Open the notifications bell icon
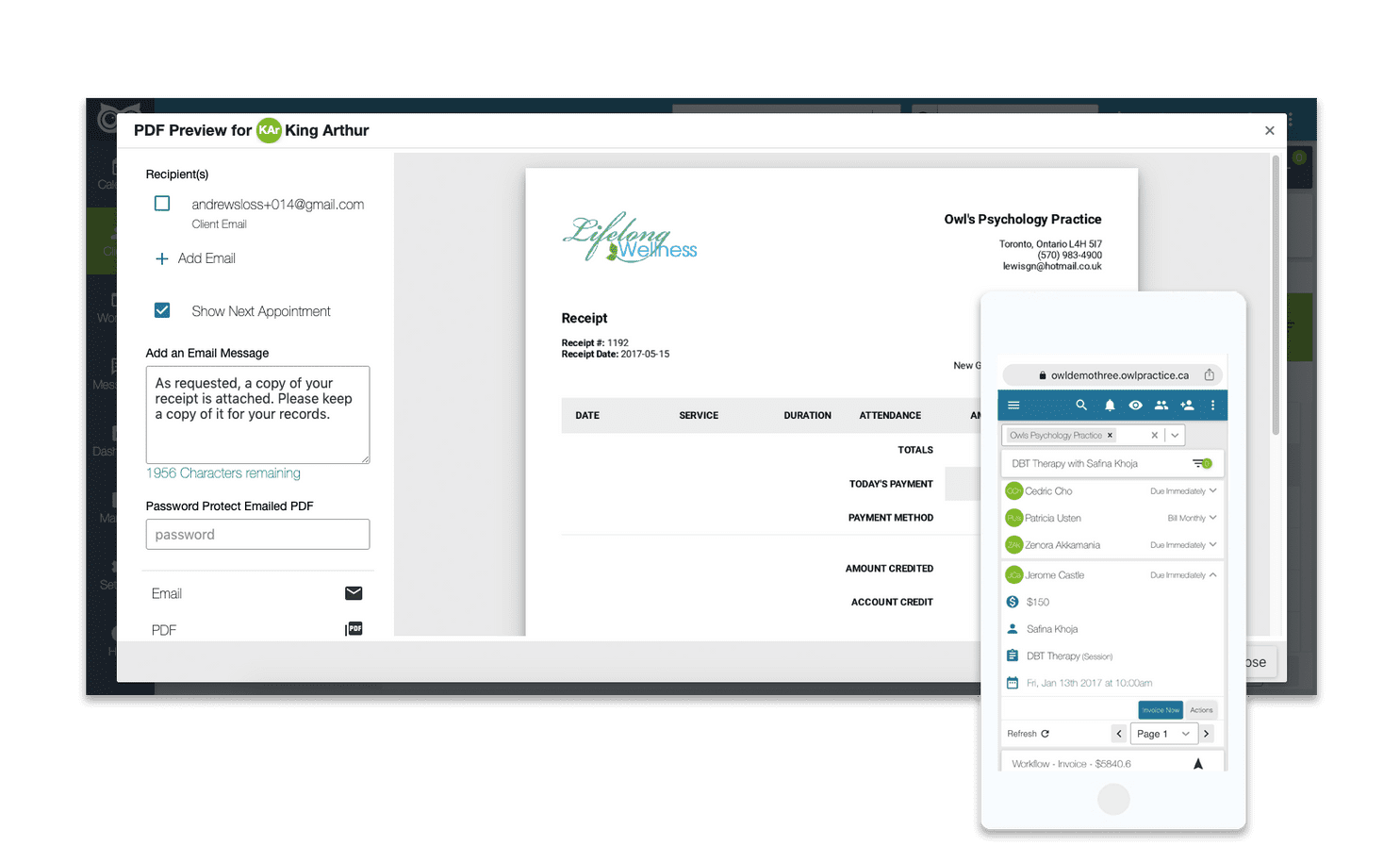 [1110, 405]
